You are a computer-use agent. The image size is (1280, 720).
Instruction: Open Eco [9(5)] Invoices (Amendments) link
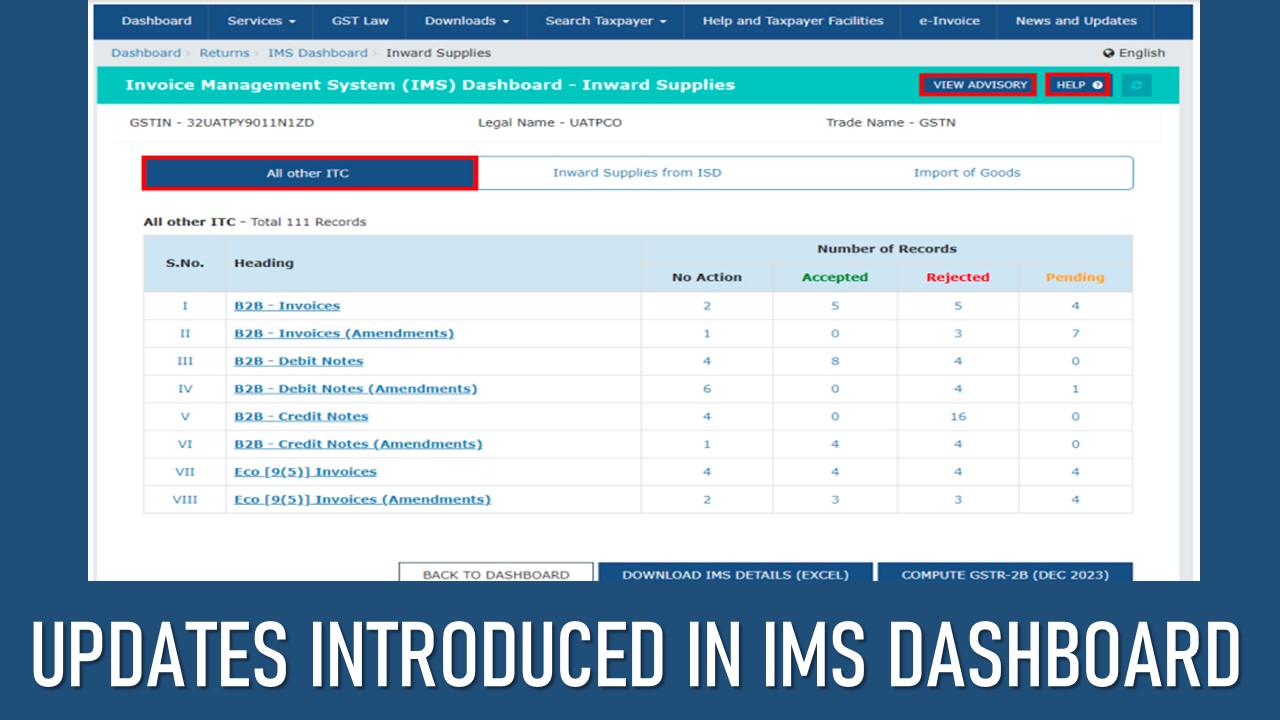point(363,499)
